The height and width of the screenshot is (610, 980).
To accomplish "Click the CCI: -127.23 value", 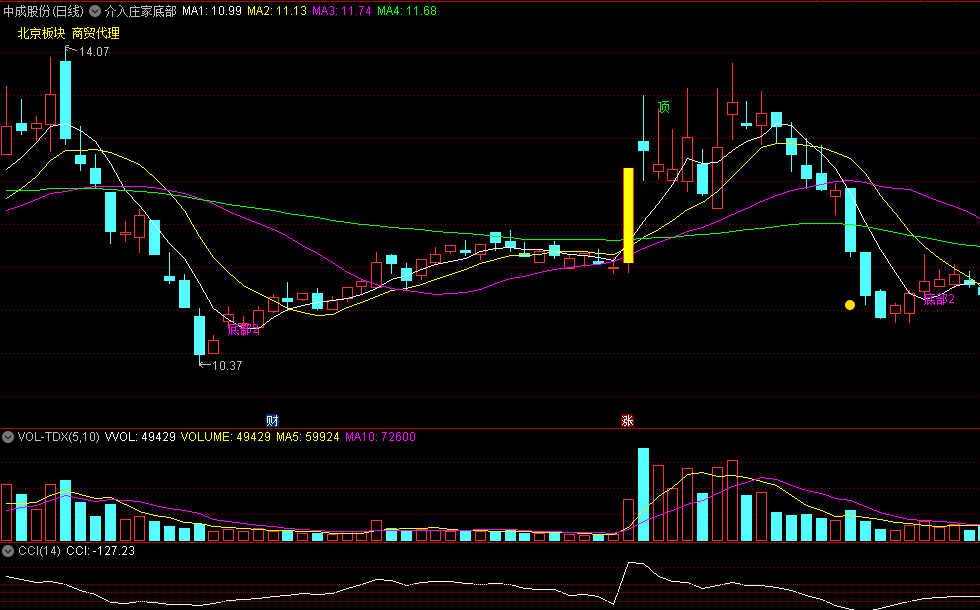I will point(101,551).
